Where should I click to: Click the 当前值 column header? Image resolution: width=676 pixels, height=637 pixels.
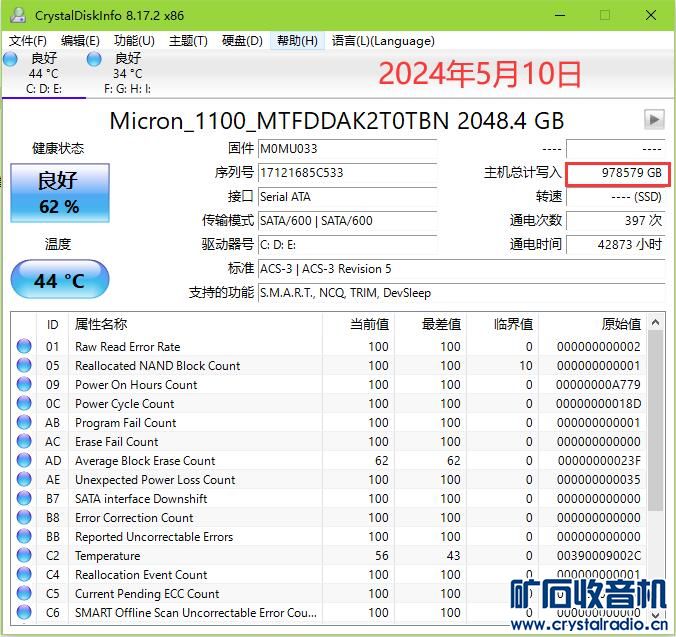(x=358, y=324)
